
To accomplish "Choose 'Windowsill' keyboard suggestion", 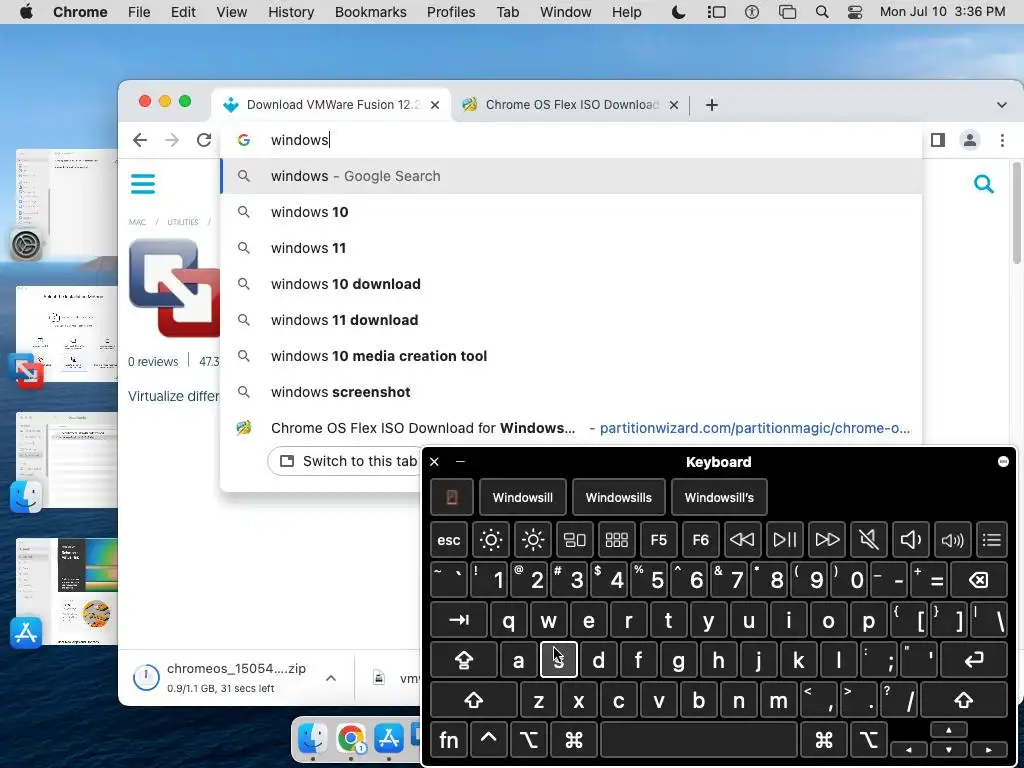I will 522,498.
